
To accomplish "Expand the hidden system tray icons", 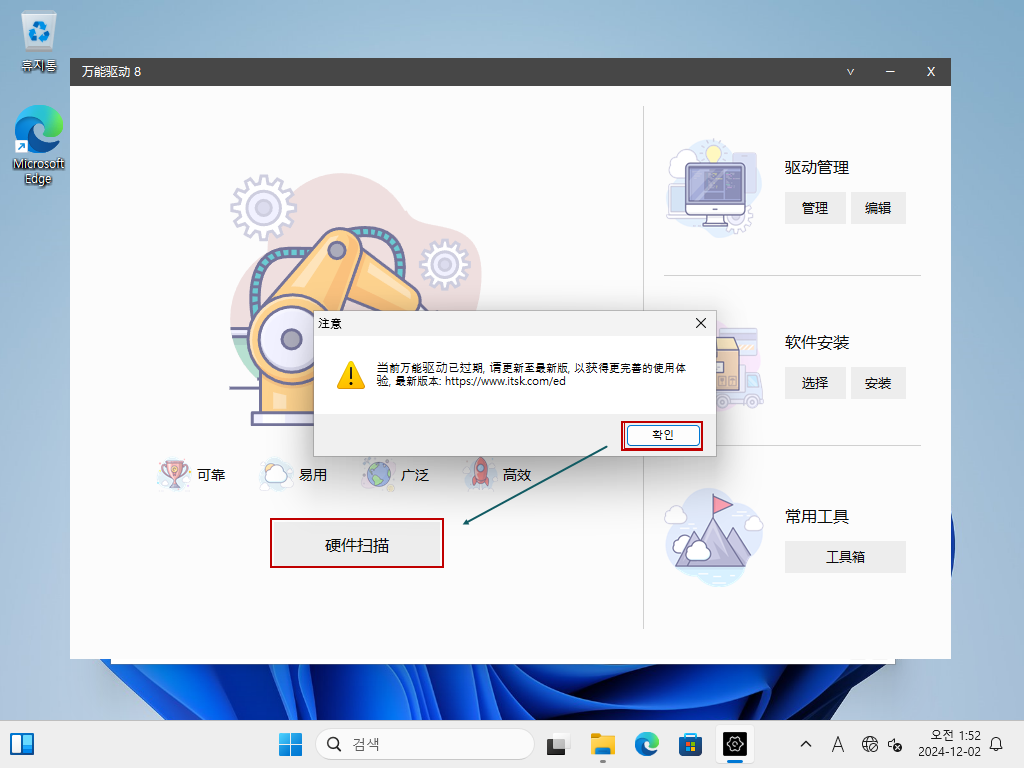I will (x=806, y=744).
